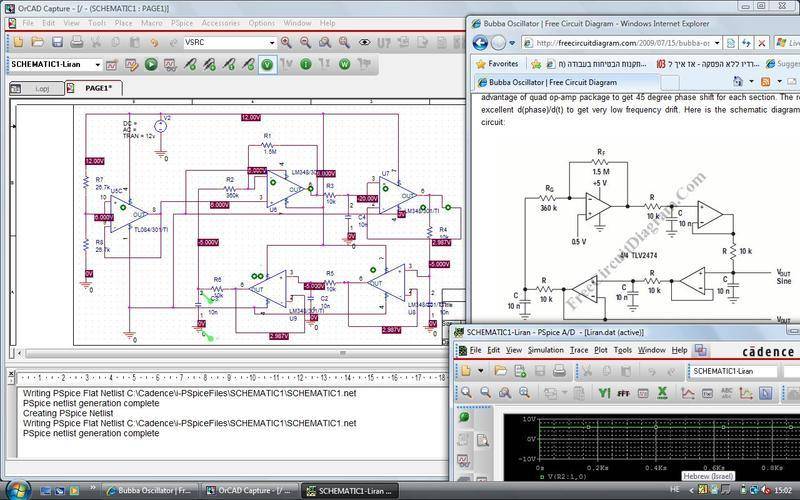Expand the VSRC part selection dropdown
Image resolution: width=800 pixels, height=500 pixels.
coord(270,42)
